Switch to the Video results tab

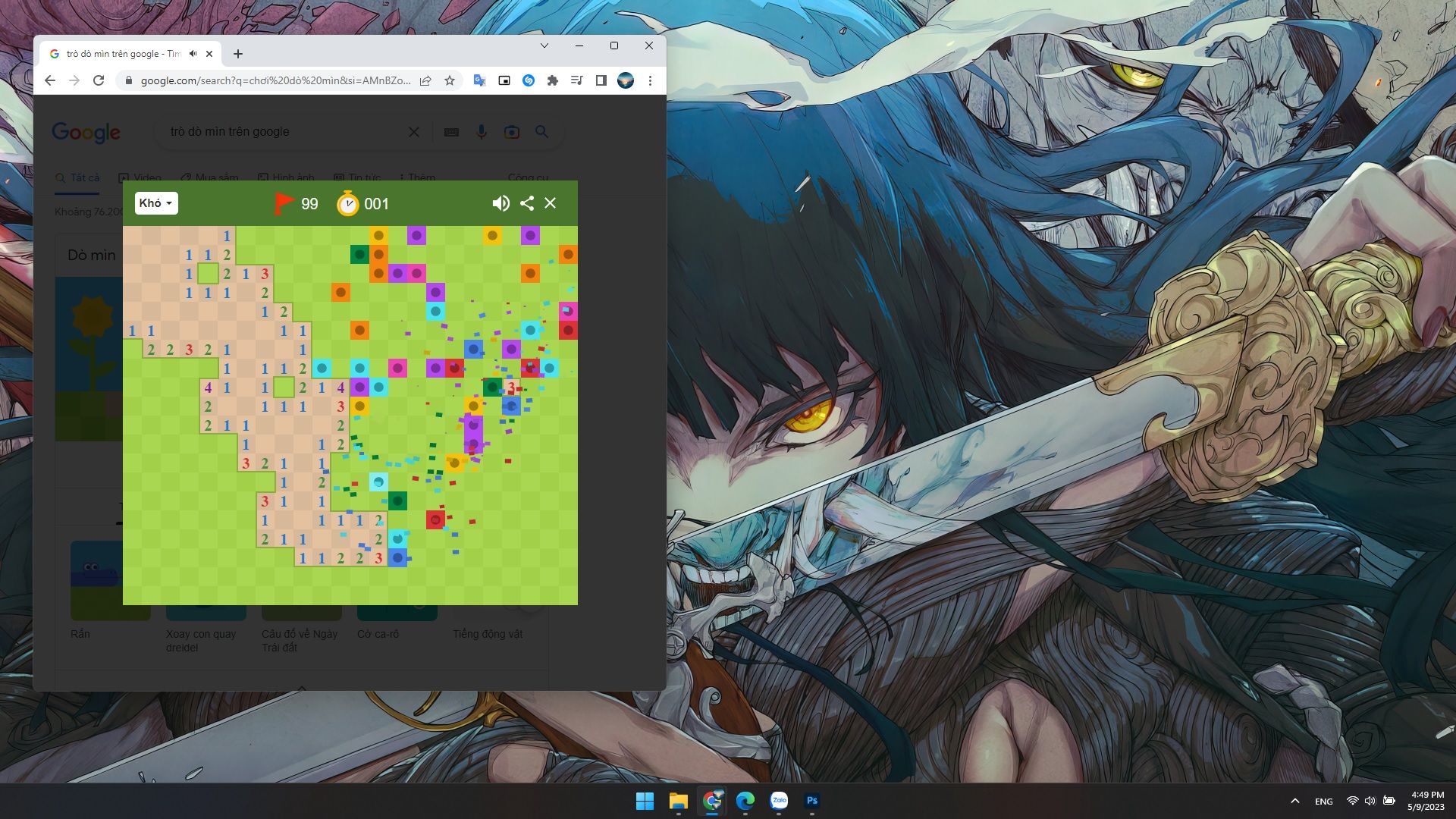(140, 177)
